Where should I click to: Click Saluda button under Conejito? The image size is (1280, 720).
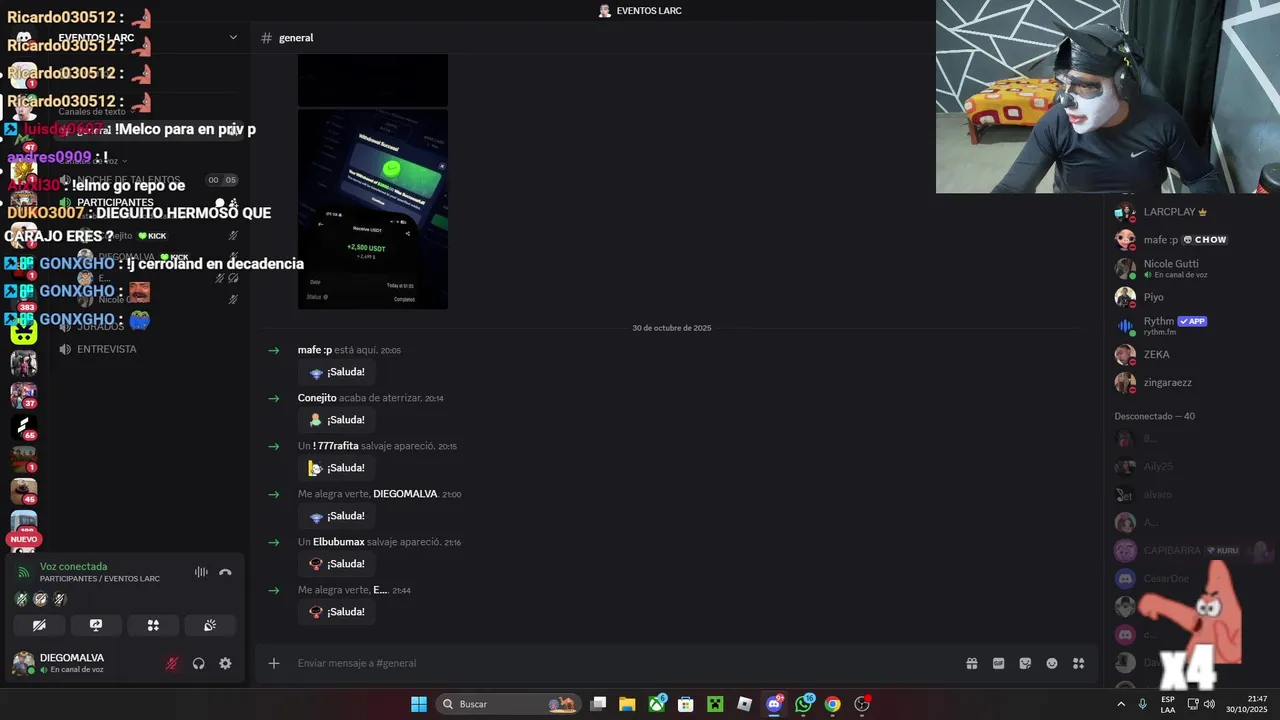click(336, 420)
